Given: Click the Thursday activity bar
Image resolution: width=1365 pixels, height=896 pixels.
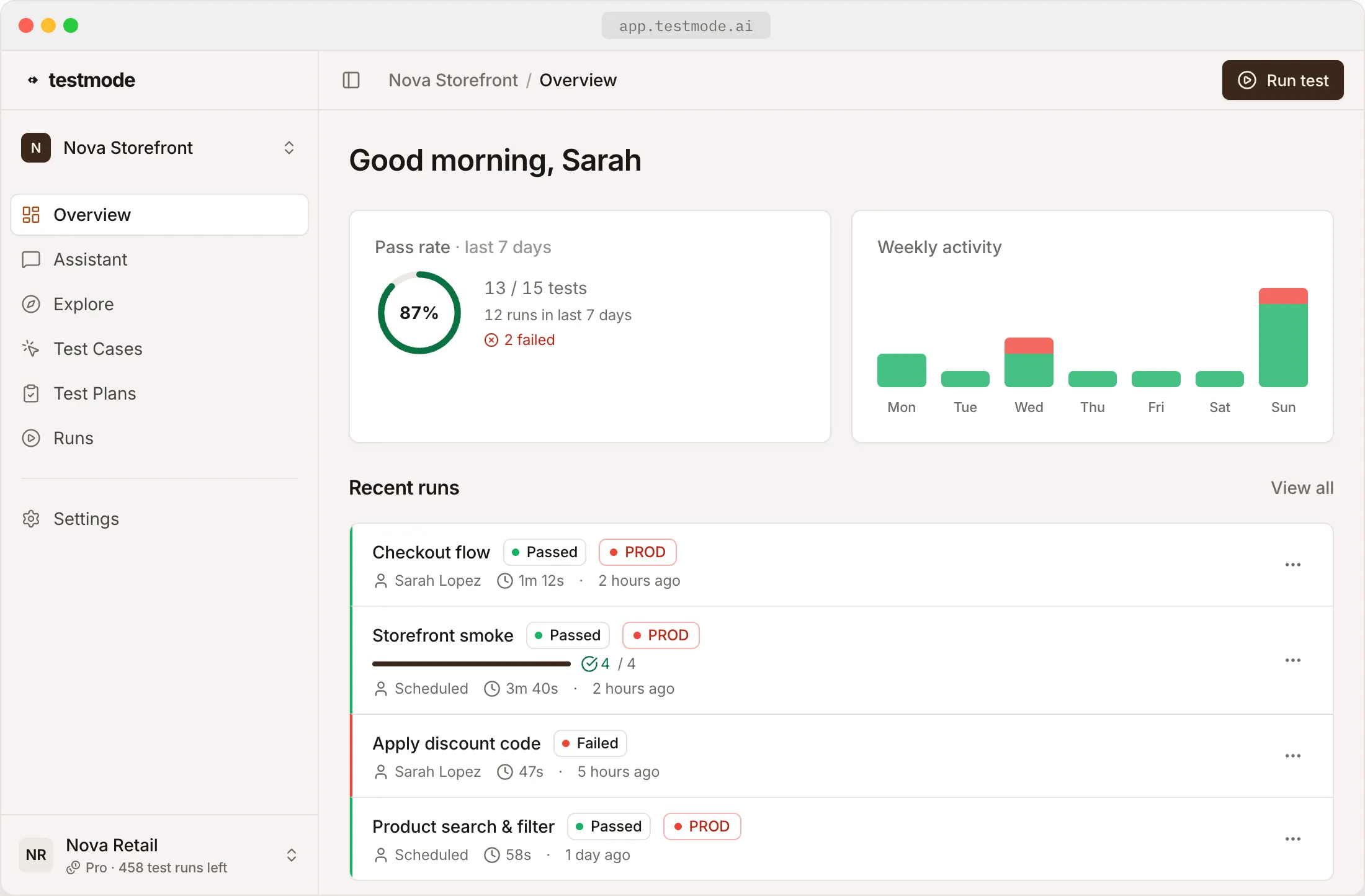Looking at the screenshot, I should point(1093,379).
